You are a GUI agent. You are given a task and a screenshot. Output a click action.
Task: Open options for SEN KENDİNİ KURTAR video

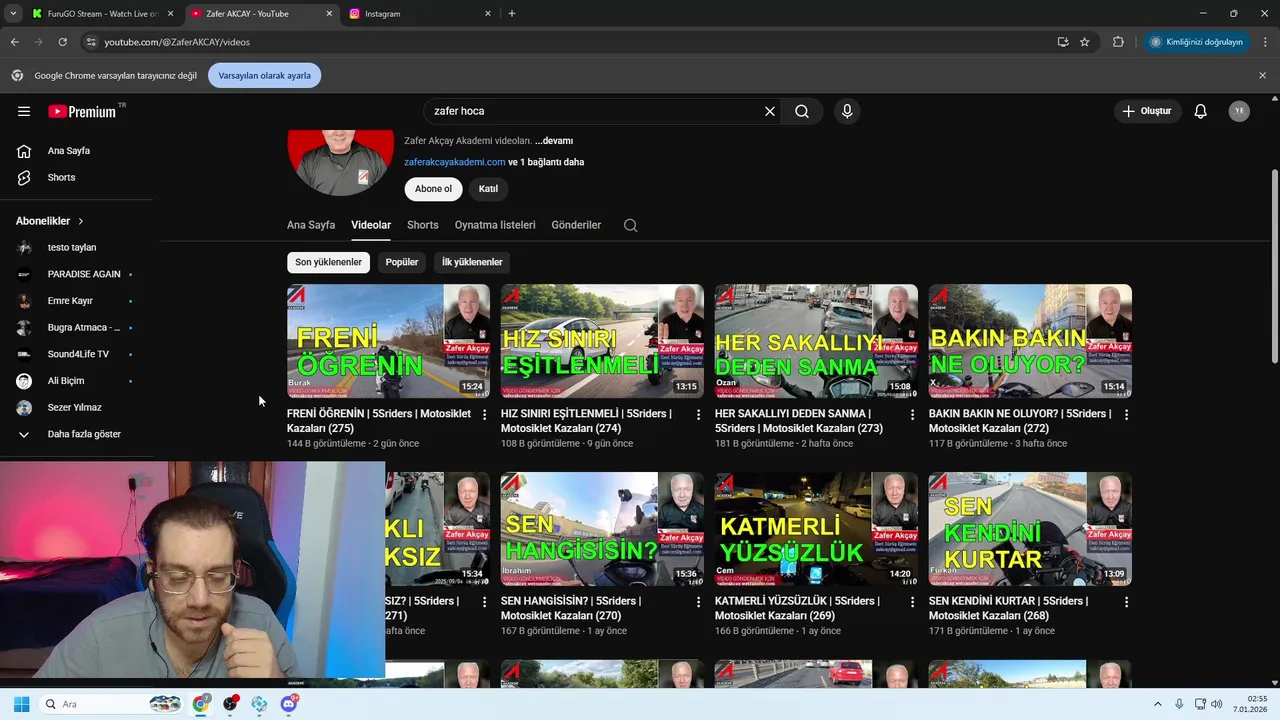[x=1126, y=602]
